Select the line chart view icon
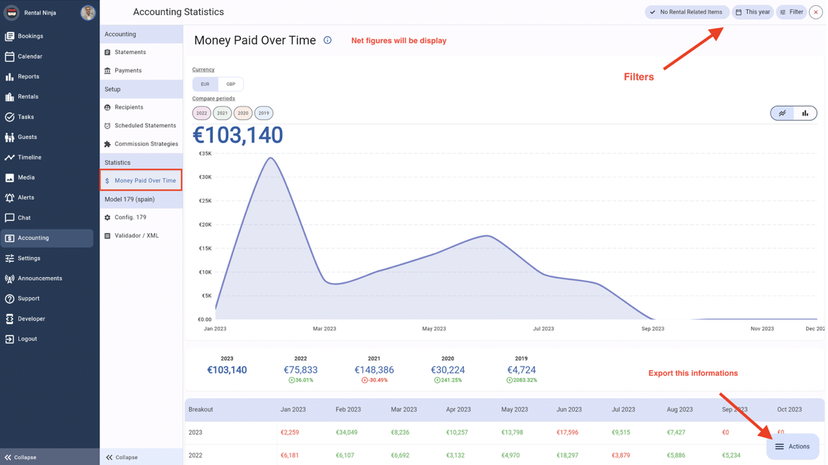Image resolution: width=828 pixels, height=465 pixels. point(782,113)
